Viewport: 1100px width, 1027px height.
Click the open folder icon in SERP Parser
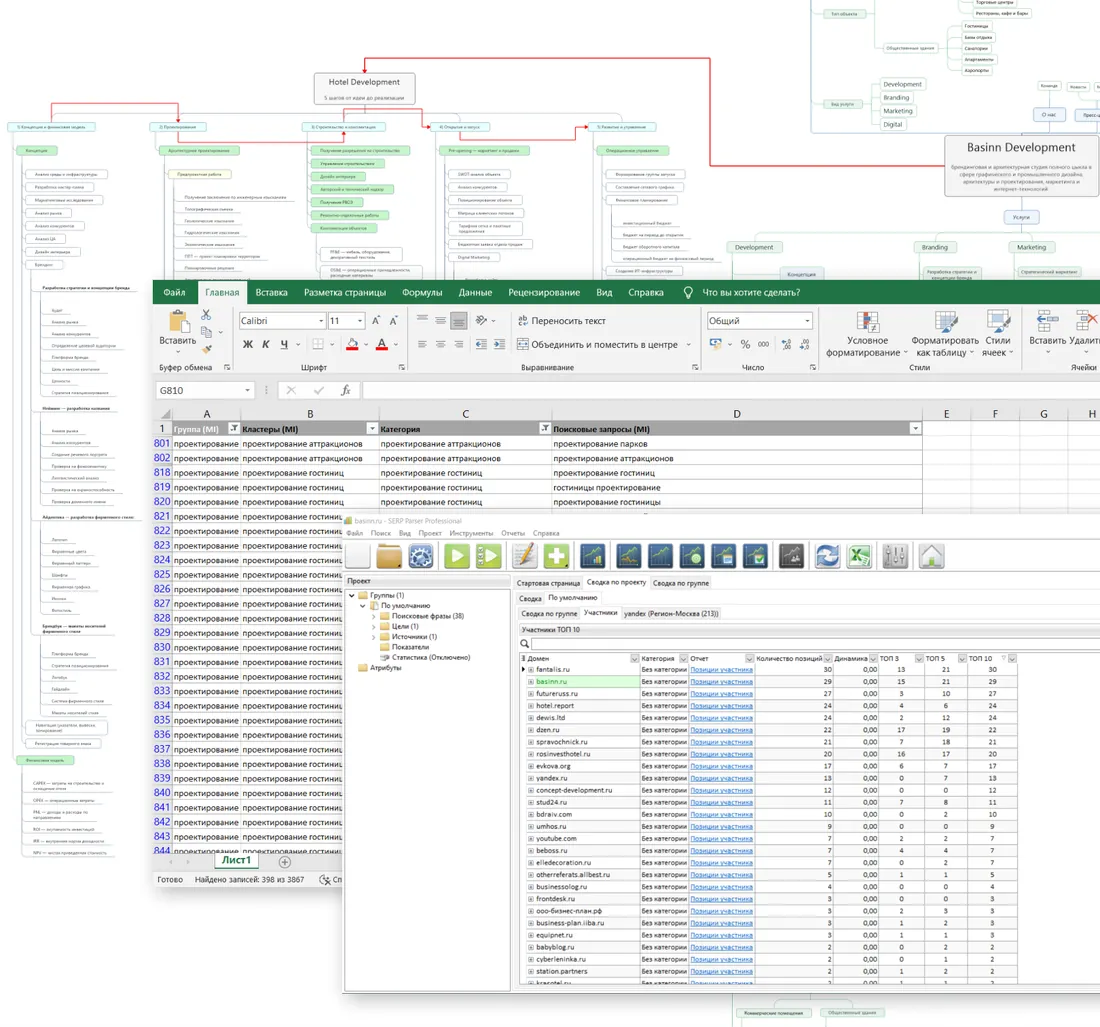pos(389,557)
